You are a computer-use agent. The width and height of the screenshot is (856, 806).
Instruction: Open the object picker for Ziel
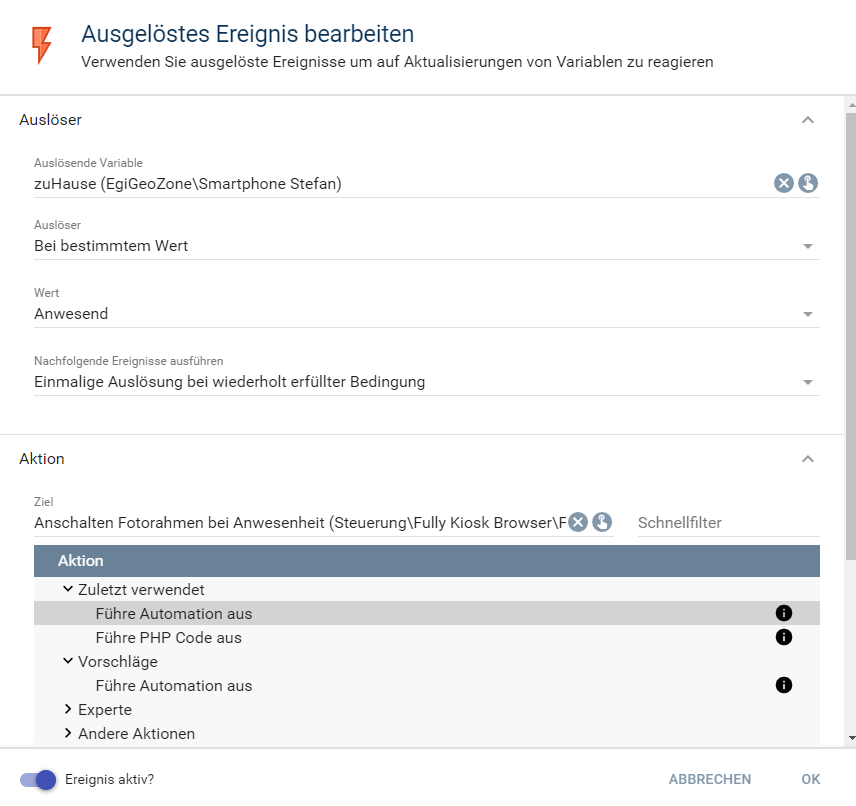point(602,522)
